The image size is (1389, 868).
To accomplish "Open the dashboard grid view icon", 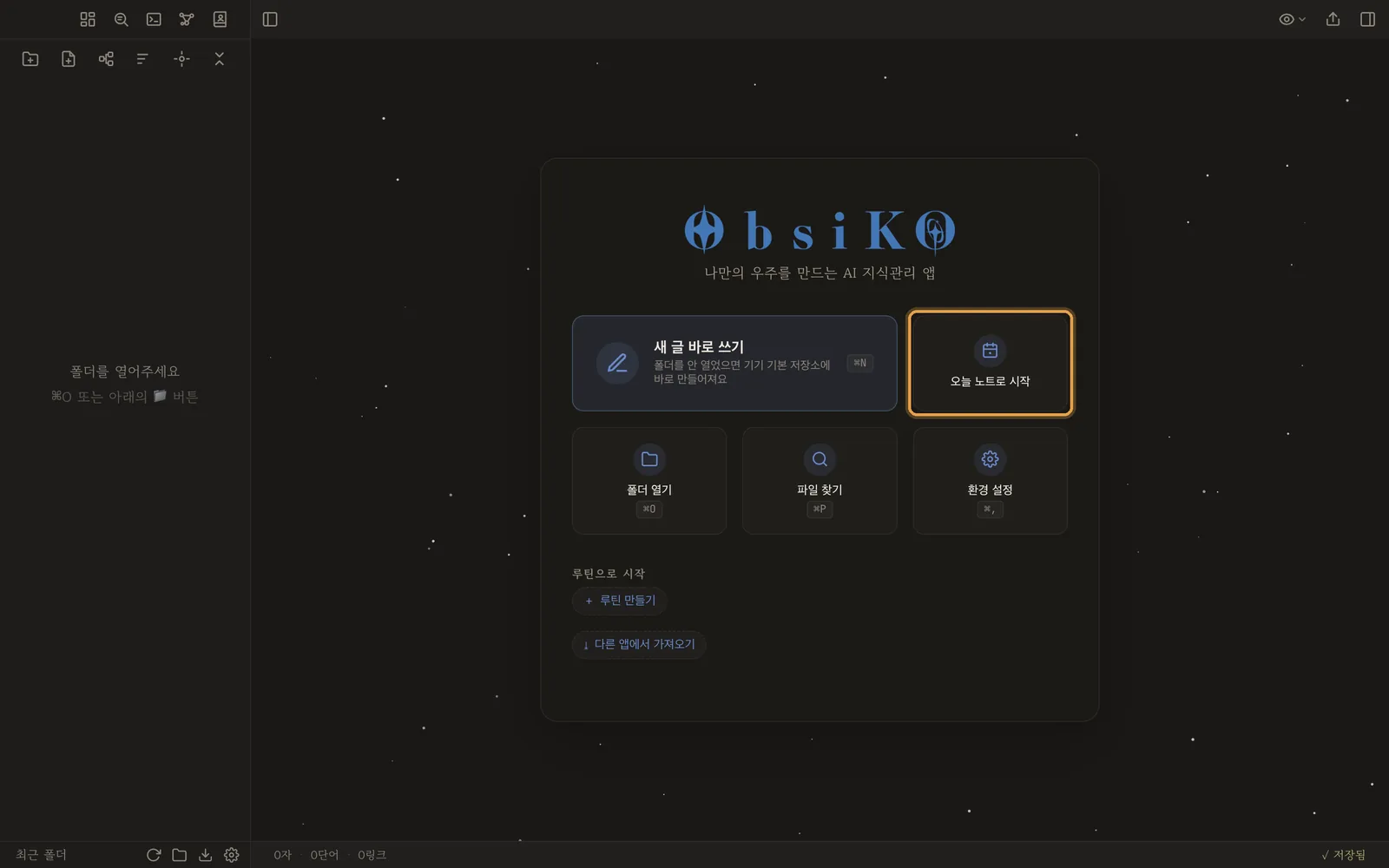I will (x=88, y=19).
